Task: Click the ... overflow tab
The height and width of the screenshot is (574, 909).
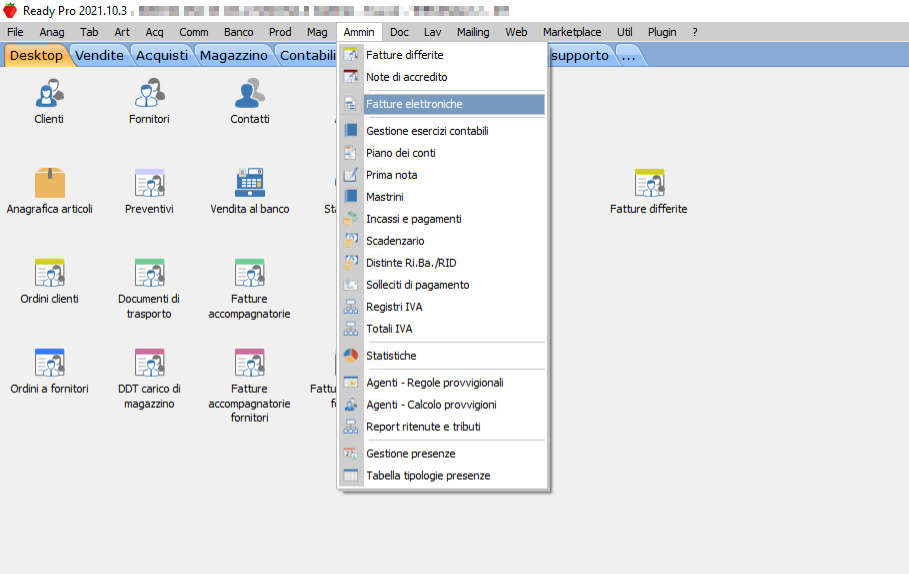Action: (628, 56)
